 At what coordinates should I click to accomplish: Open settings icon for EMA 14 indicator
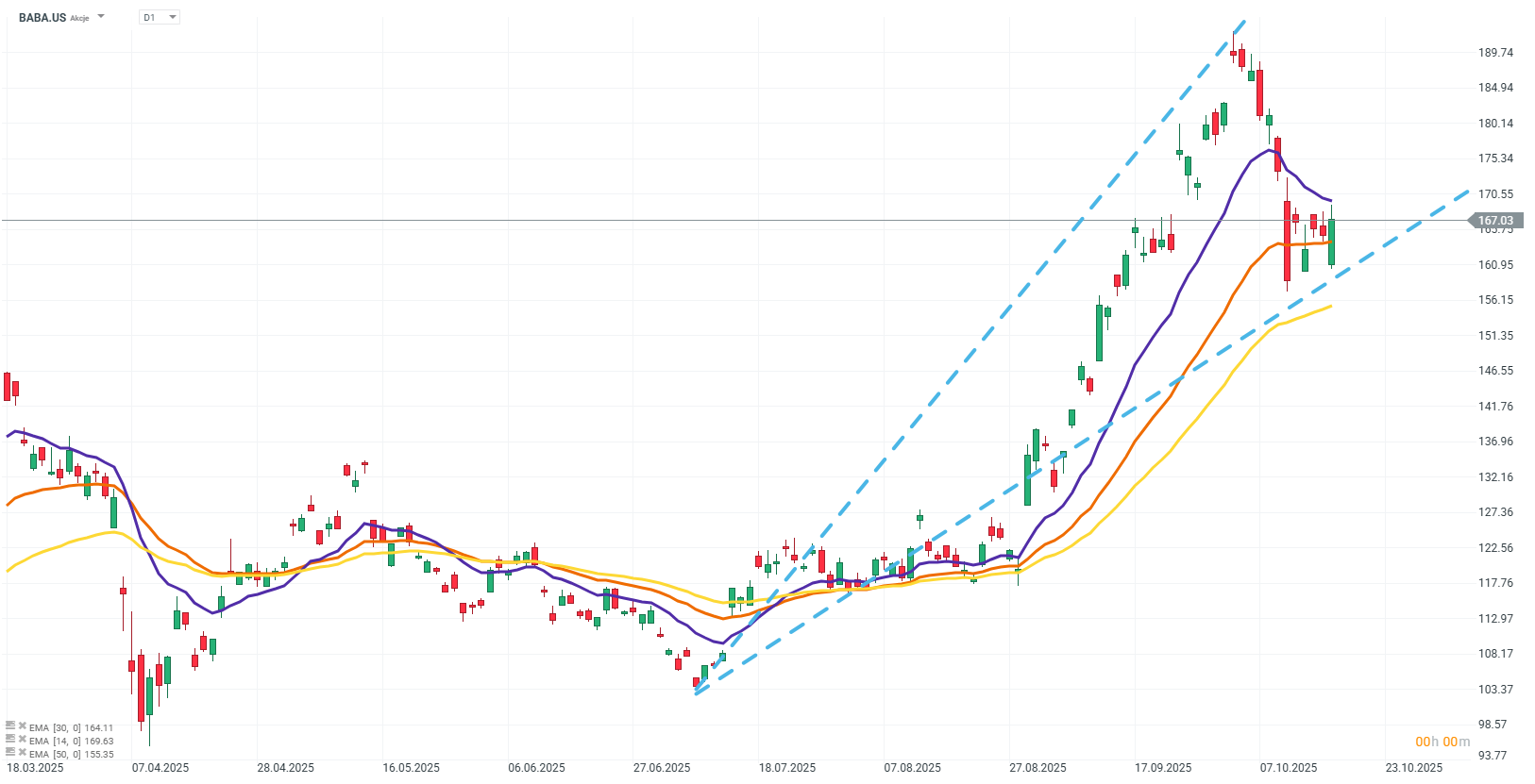coord(10,739)
